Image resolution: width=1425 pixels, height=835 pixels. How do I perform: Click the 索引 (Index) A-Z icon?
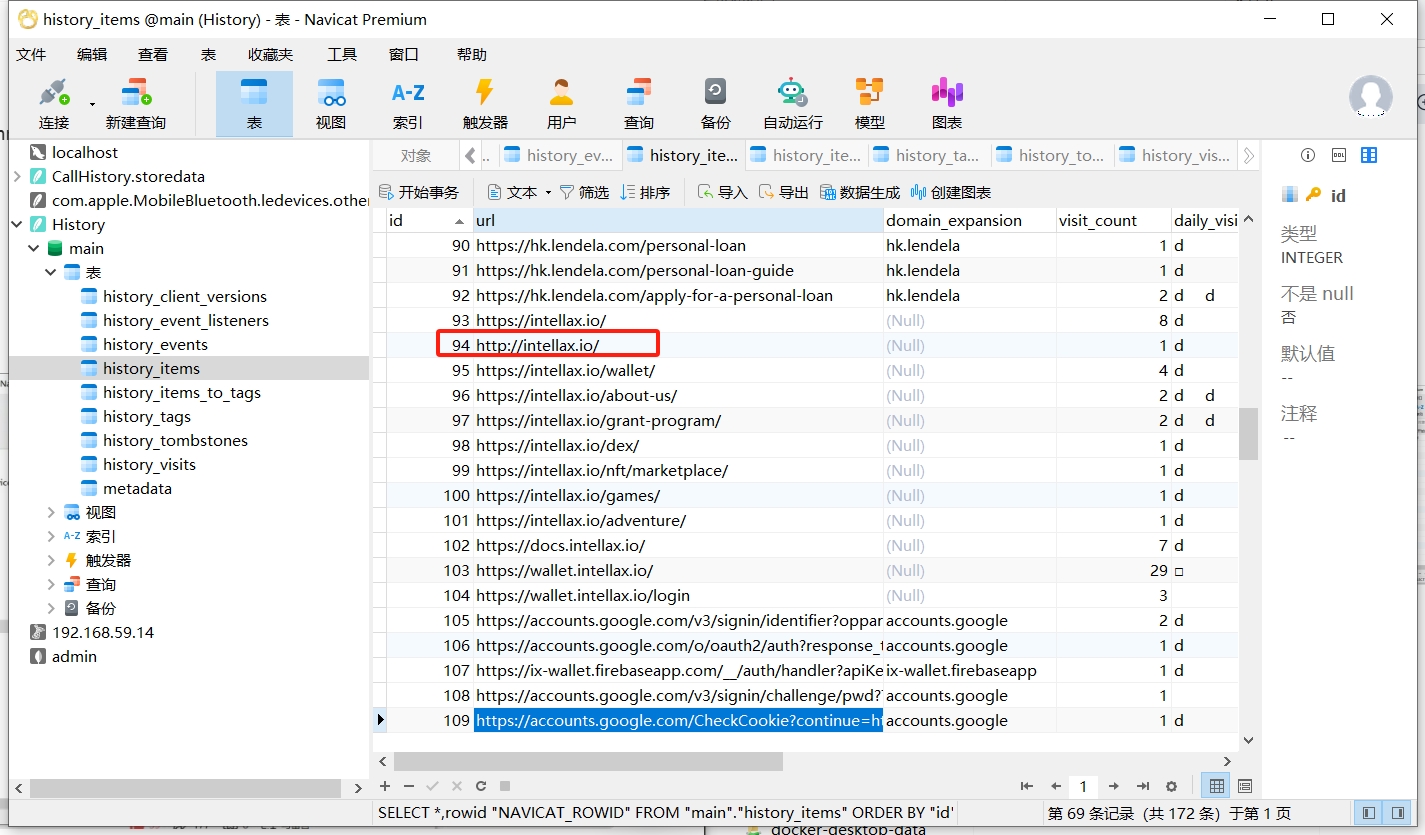[x=408, y=103]
